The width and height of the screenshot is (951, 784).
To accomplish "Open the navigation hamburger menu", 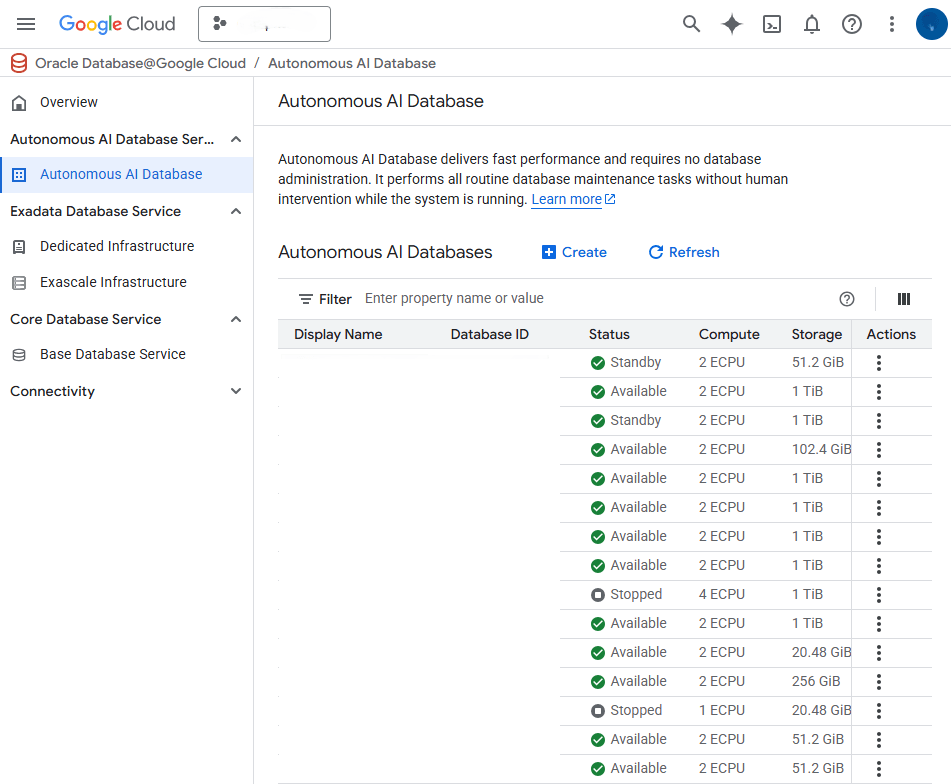I will click(x=26, y=24).
